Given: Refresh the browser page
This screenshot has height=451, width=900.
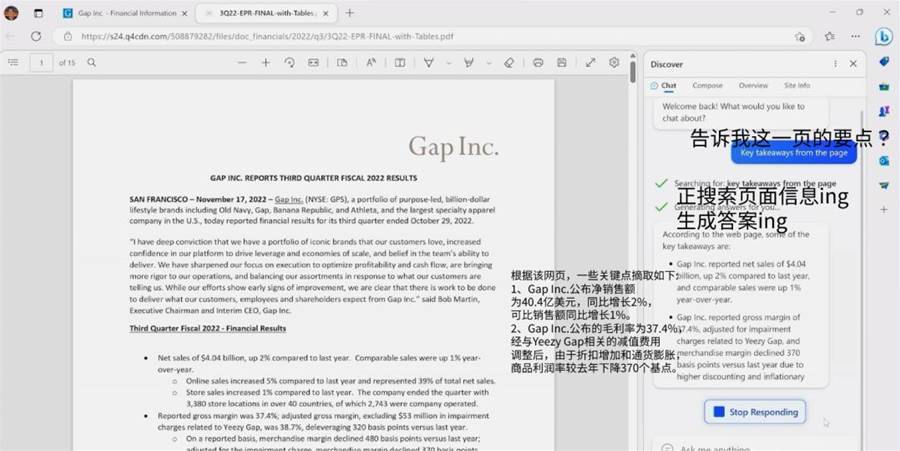Looking at the screenshot, I should tap(36, 36).
